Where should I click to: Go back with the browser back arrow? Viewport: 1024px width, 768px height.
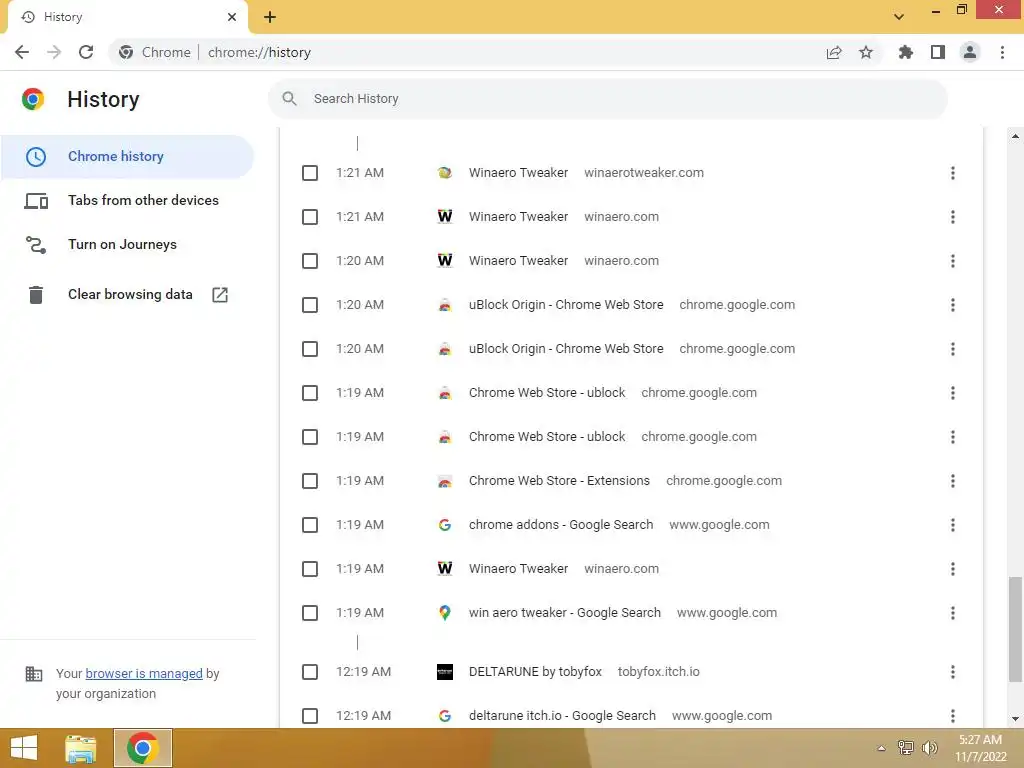click(22, 52)
